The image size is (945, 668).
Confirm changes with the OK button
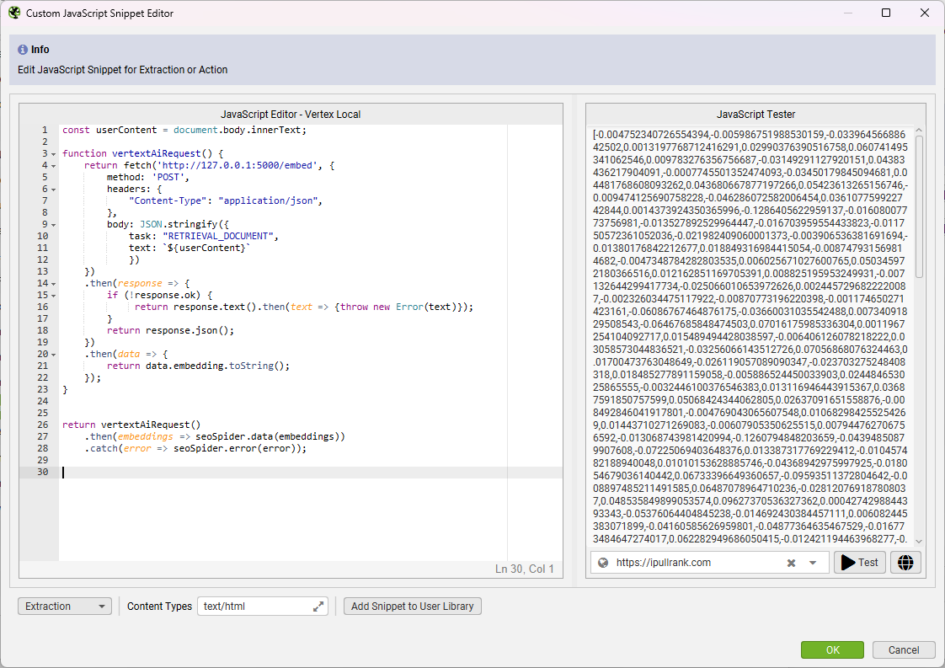tap(832, 649)
